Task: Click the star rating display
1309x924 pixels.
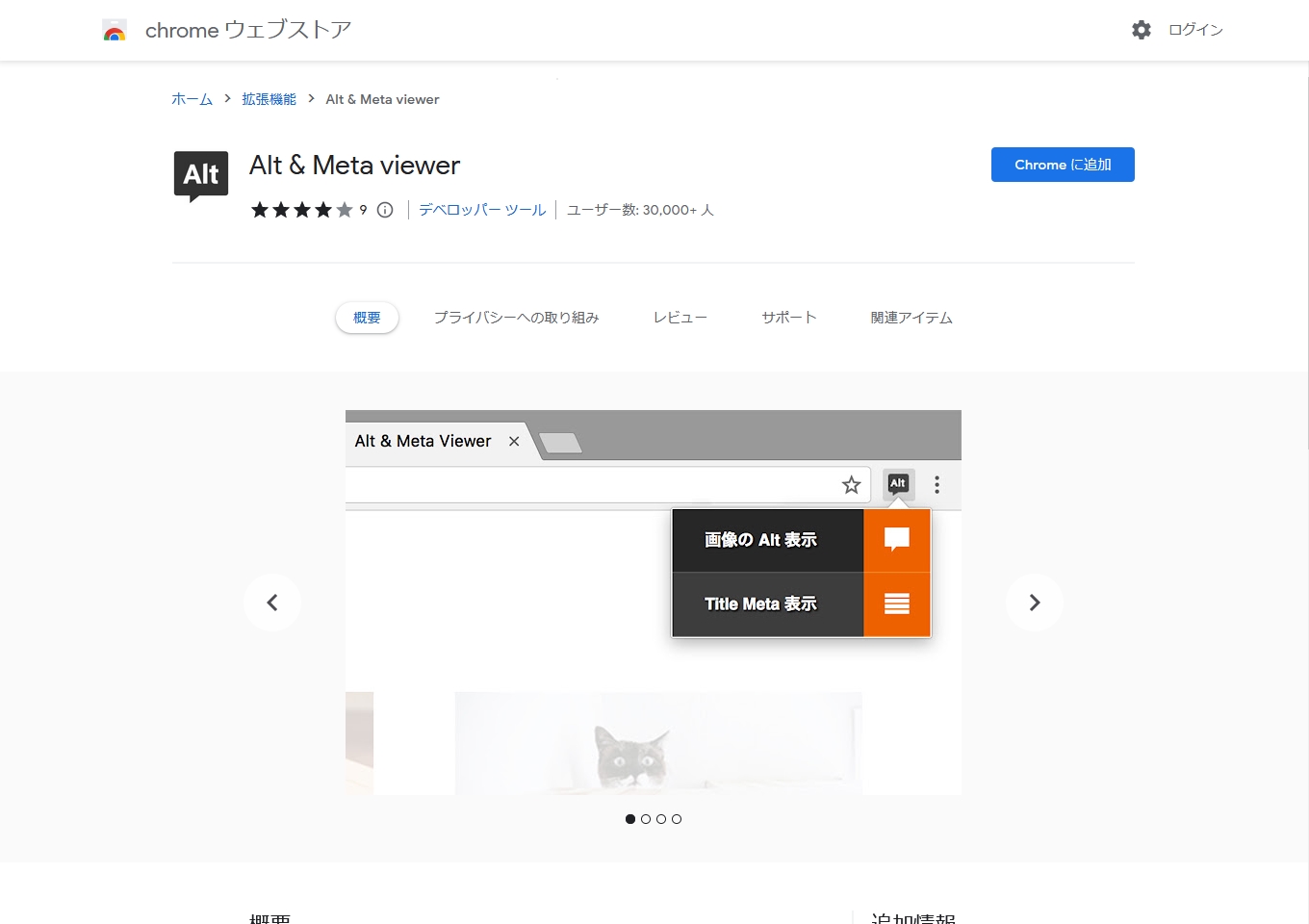Action: (301, 210)
